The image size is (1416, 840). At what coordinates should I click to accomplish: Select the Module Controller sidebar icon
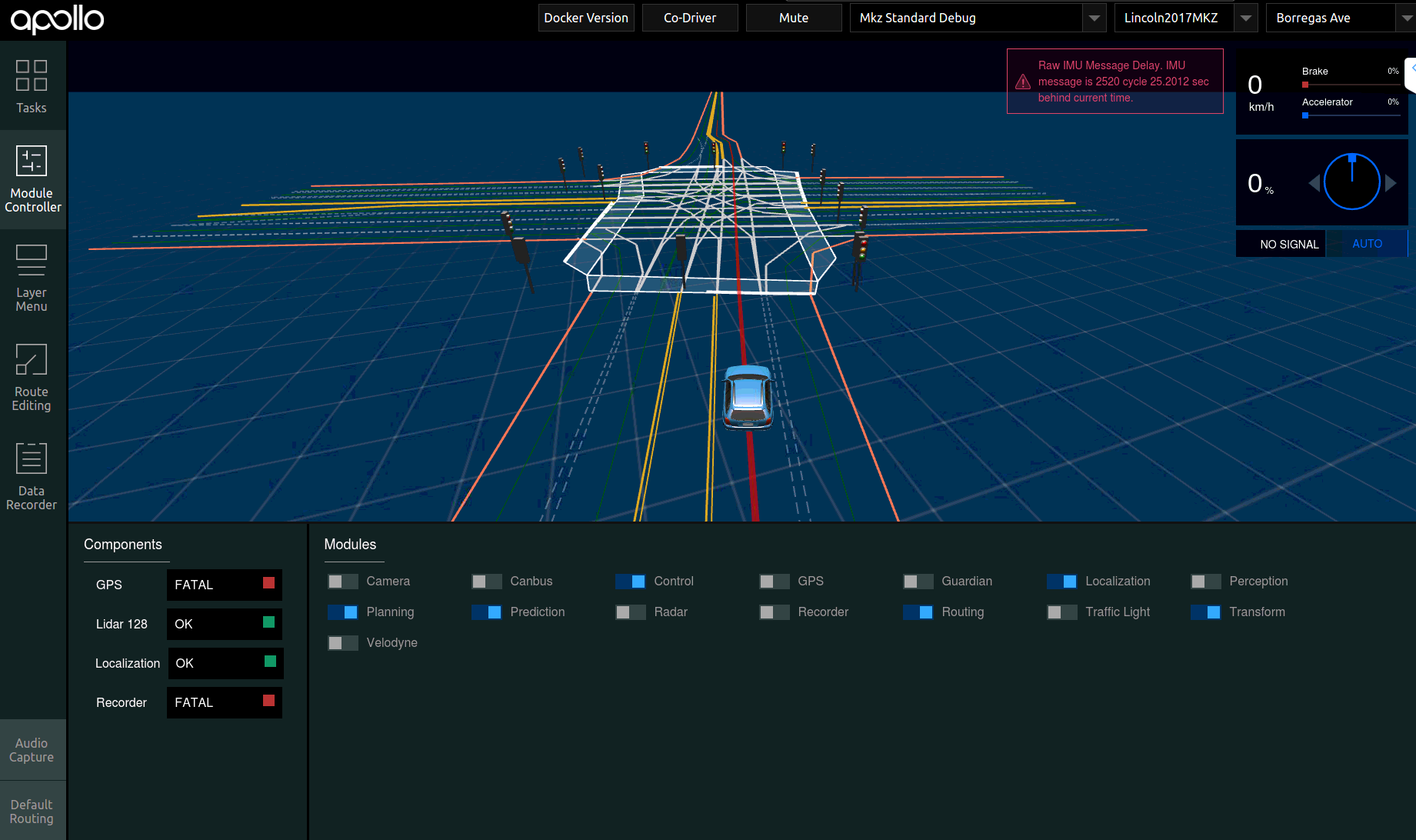click(32, 161)
